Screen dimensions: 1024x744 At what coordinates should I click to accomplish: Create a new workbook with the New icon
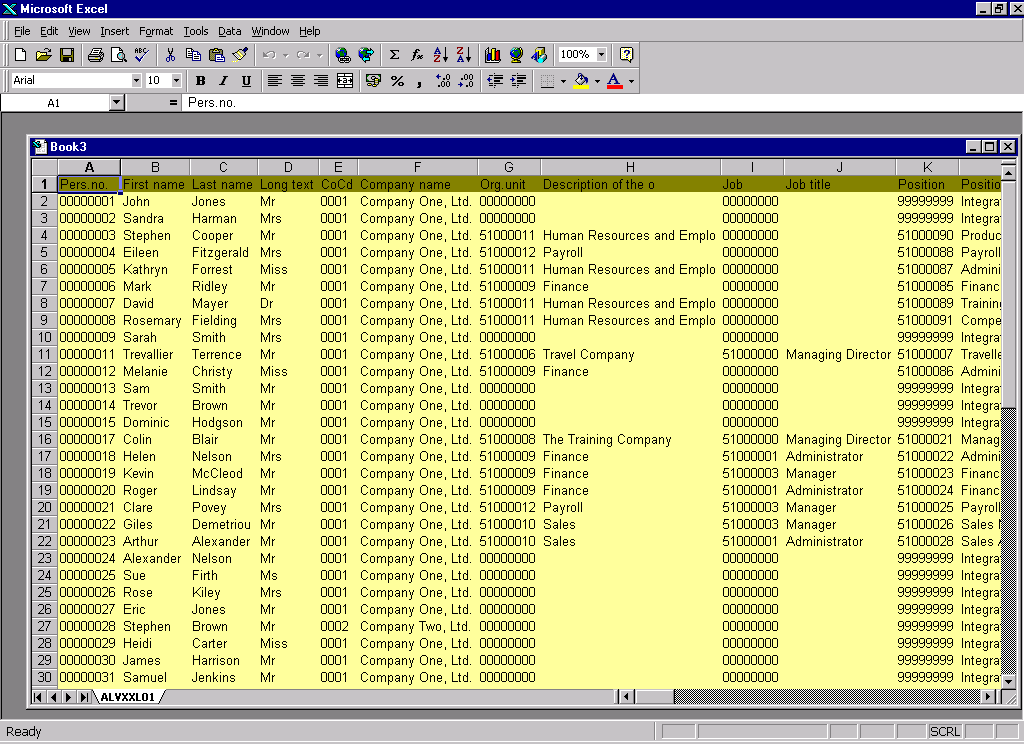(x=20, y=55)
